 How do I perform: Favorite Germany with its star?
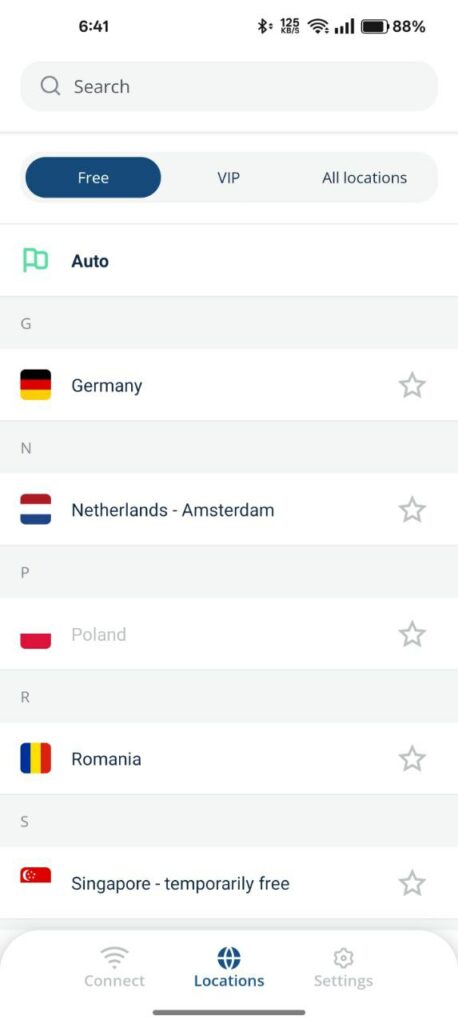click(412, 385)
